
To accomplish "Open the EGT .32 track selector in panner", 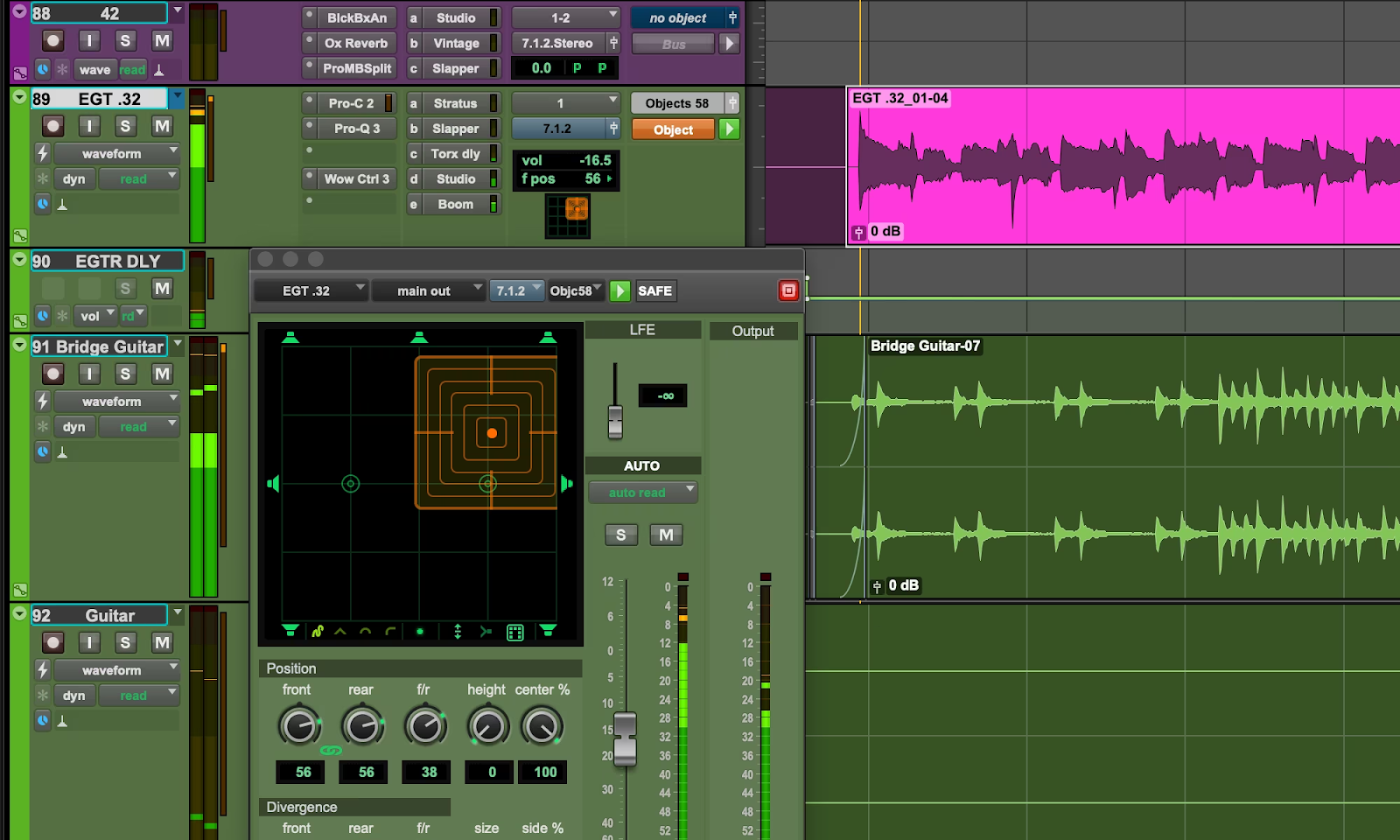I will click(x=311, y=290).
